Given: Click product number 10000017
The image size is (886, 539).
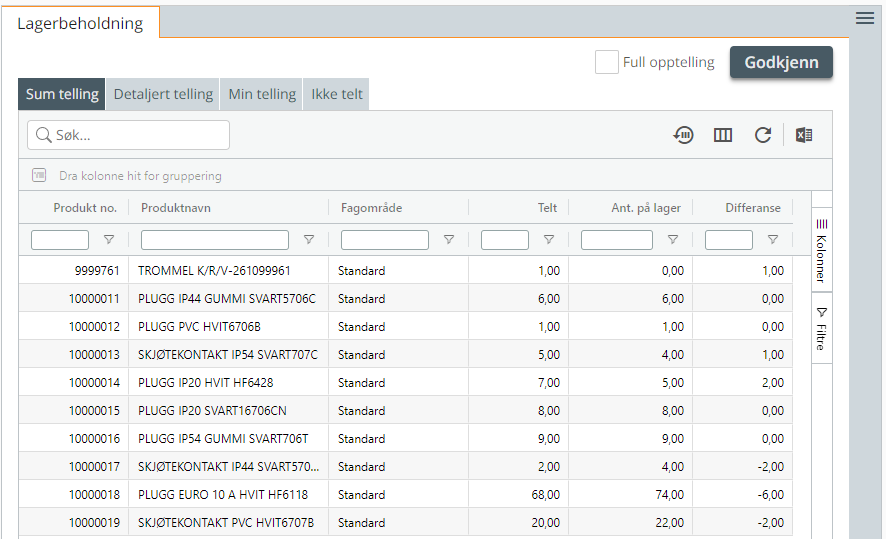Looking at the screenshot, I should (x=94, y=467).
